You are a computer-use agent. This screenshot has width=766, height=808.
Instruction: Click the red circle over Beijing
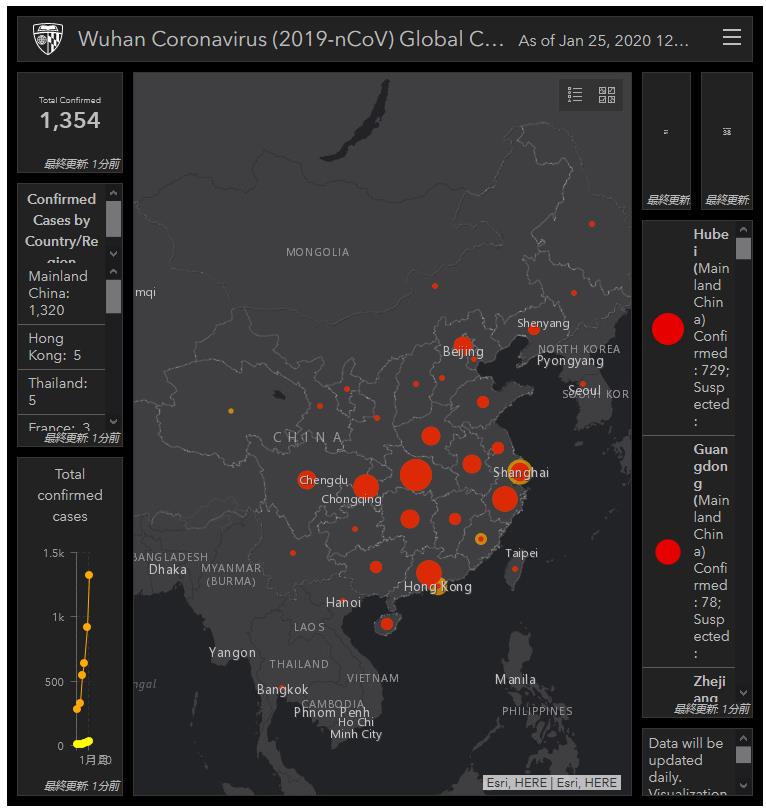(463, 345)
